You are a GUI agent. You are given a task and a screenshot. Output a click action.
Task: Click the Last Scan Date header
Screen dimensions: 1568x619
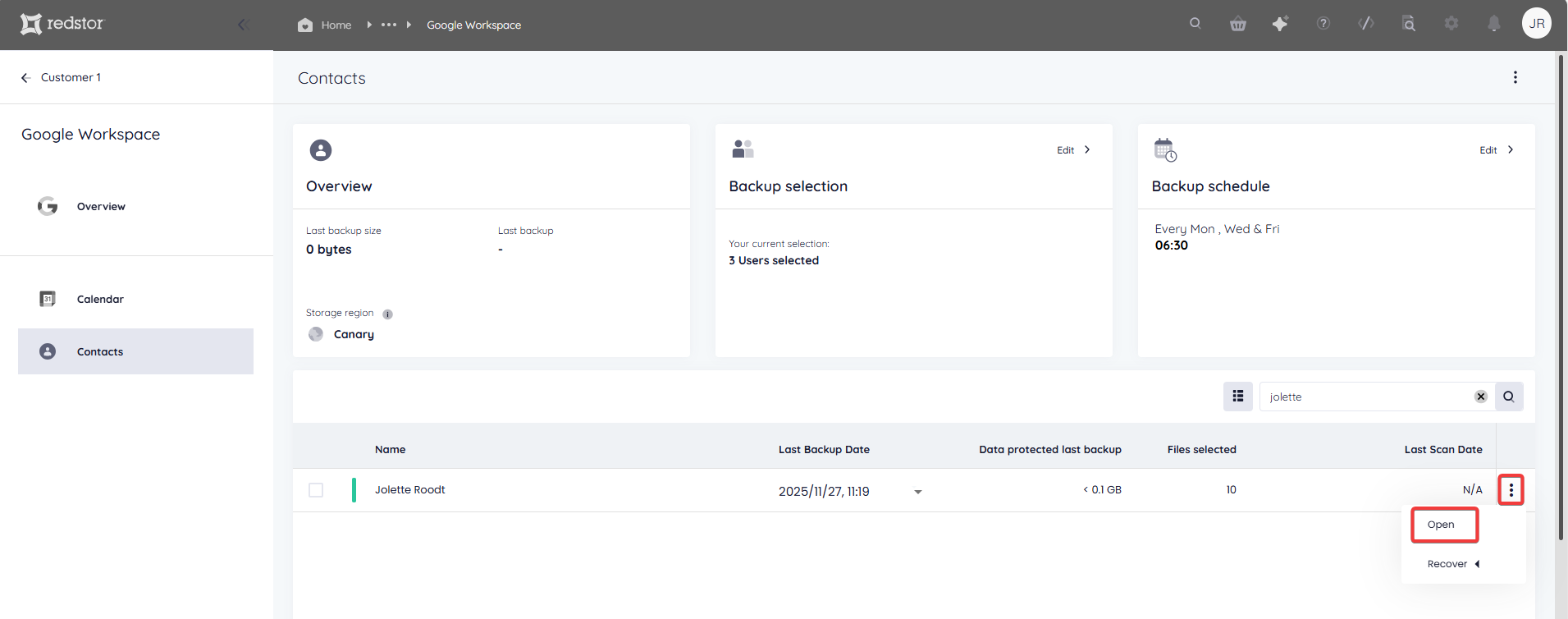[1443, 449]
